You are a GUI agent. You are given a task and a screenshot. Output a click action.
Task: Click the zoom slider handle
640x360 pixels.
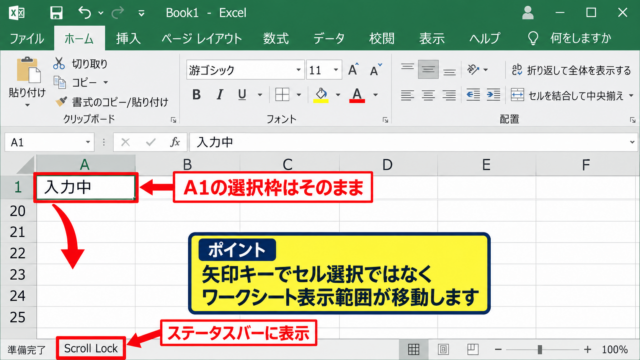[540, 349]
